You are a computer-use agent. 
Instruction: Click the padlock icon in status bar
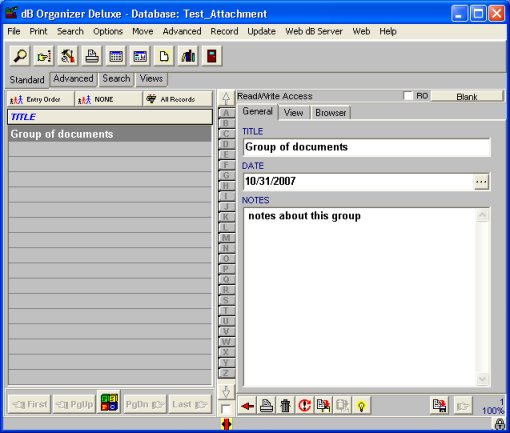499,425
